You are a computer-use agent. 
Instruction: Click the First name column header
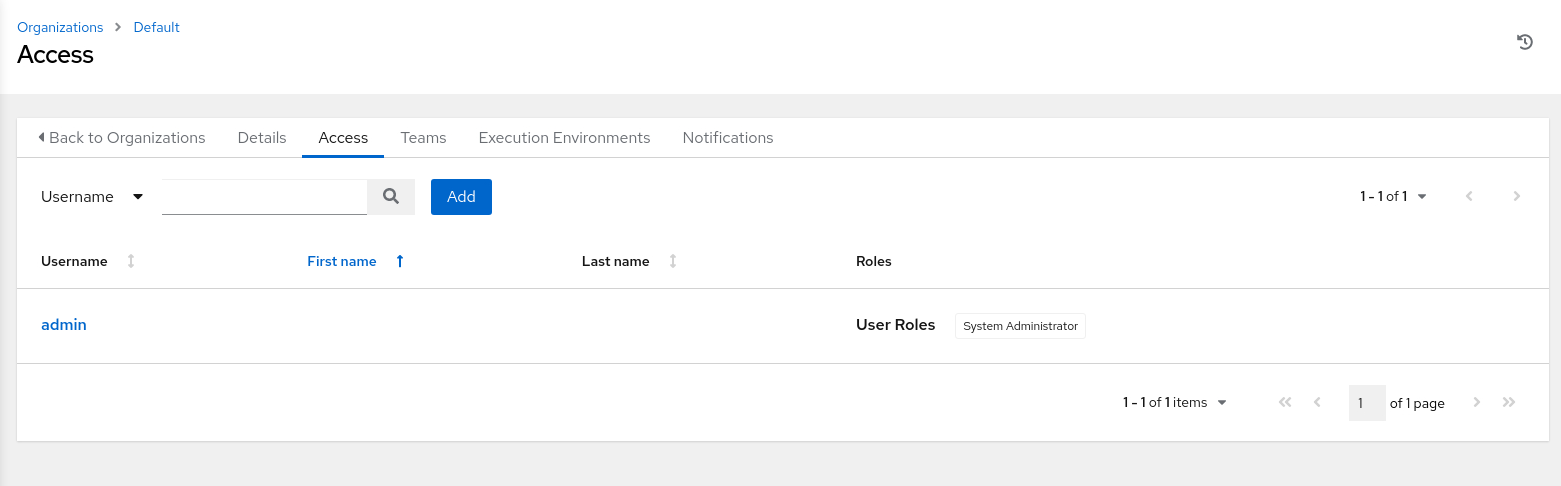(x=342, y=261)
